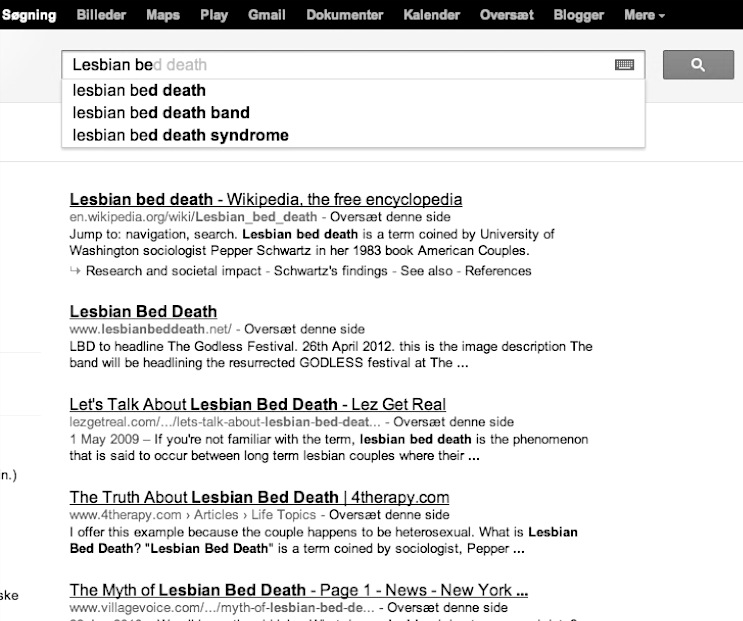Go to Gmail in top bar
The image size is (743, 621).
267,15
